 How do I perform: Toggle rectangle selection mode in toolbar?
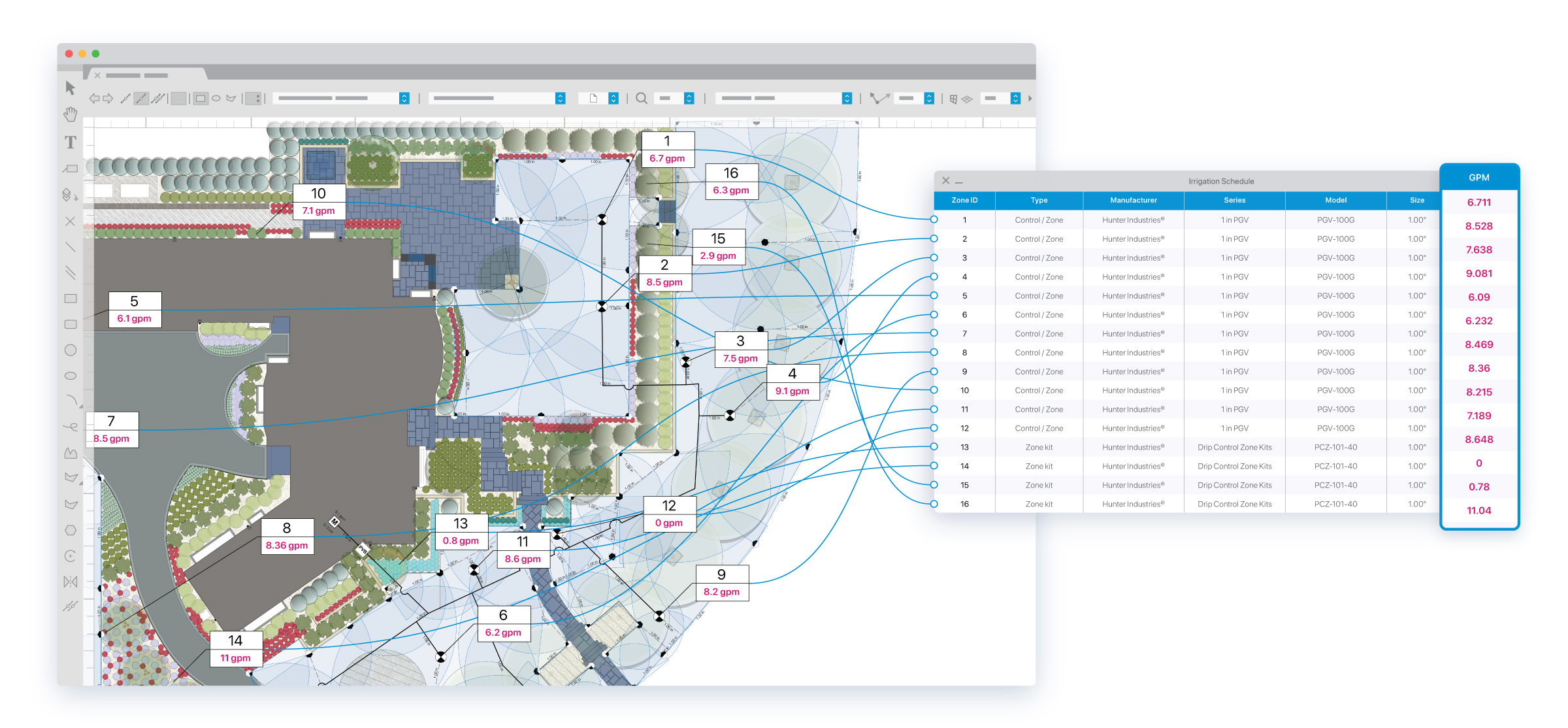(x=201, y=99)
